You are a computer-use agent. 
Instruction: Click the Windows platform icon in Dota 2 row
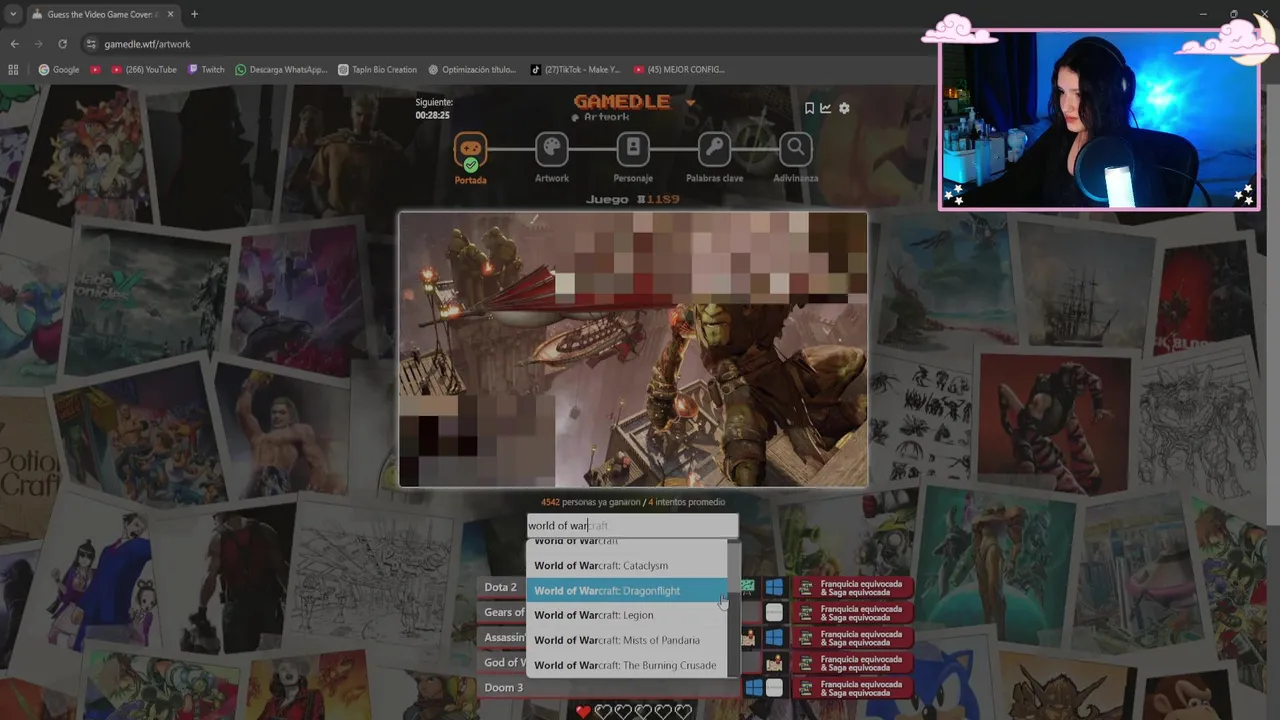(774, 587)
